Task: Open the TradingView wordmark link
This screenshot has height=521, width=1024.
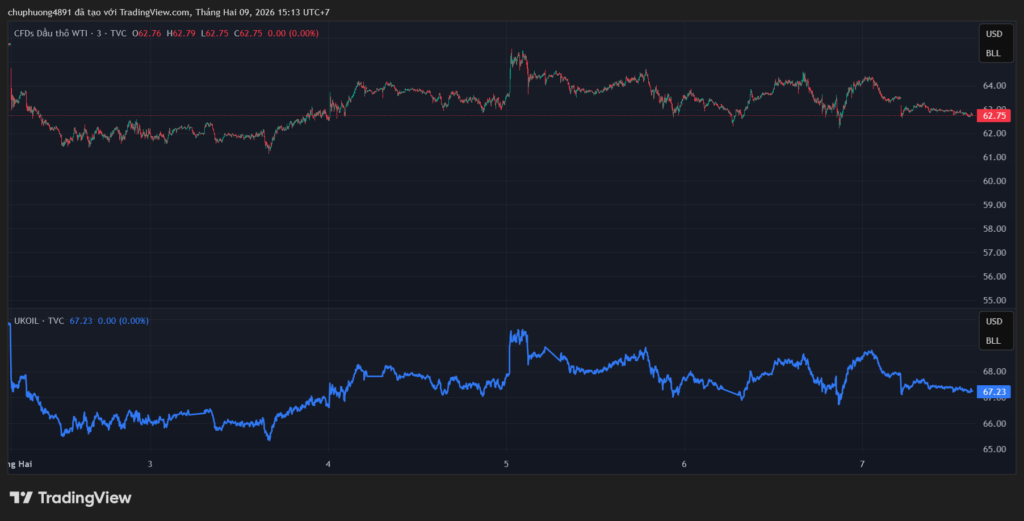Action: pos(85,498)
